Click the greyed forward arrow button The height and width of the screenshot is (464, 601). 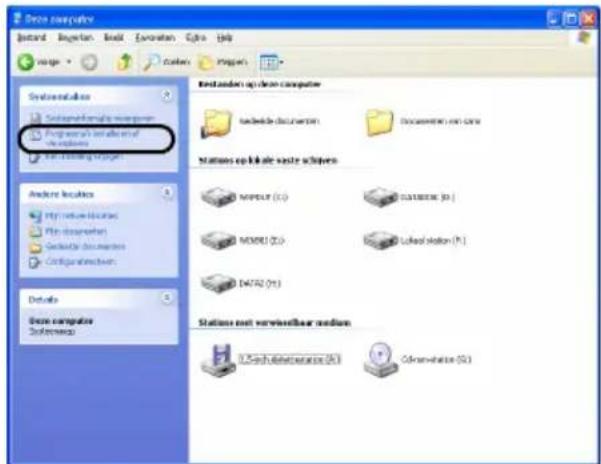pos(89,62)
